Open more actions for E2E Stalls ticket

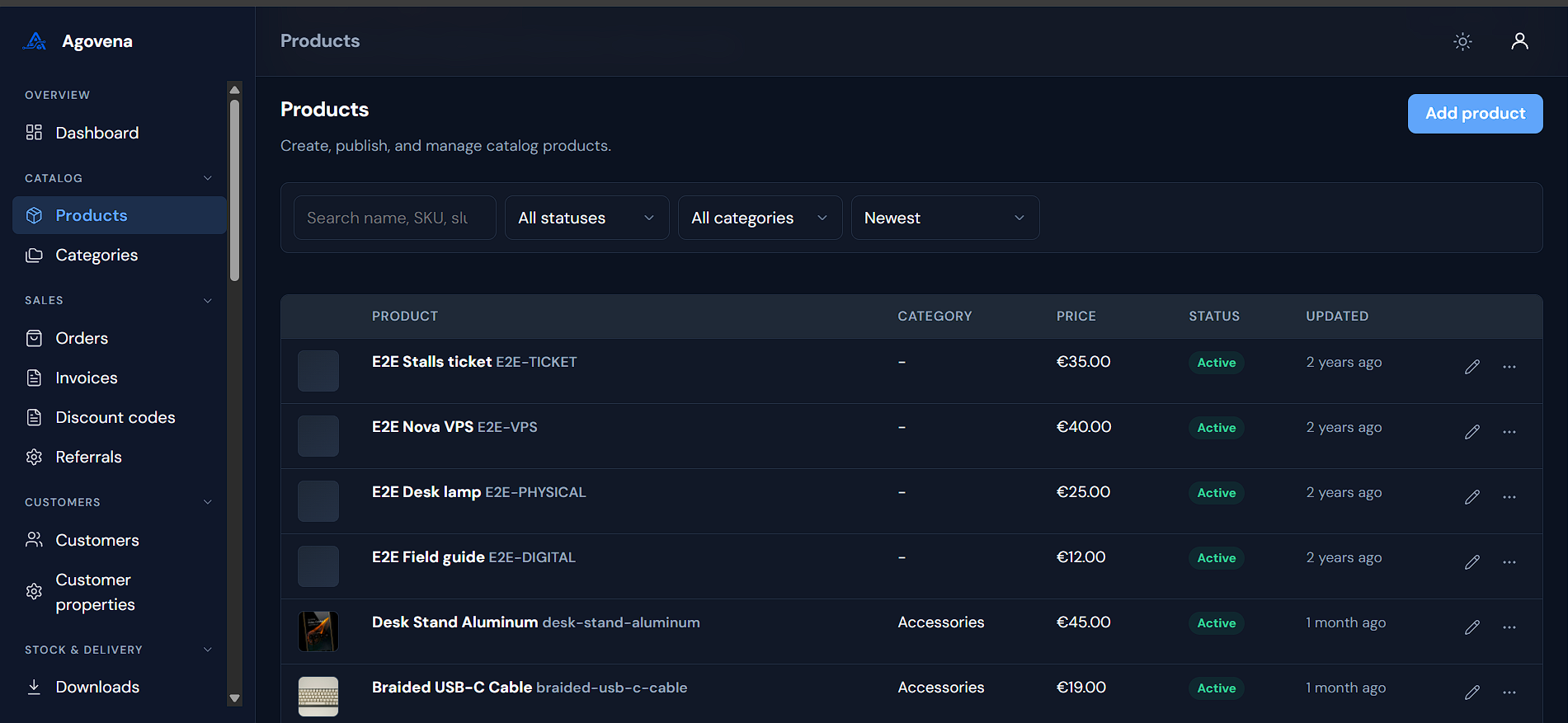[1509, 367]
